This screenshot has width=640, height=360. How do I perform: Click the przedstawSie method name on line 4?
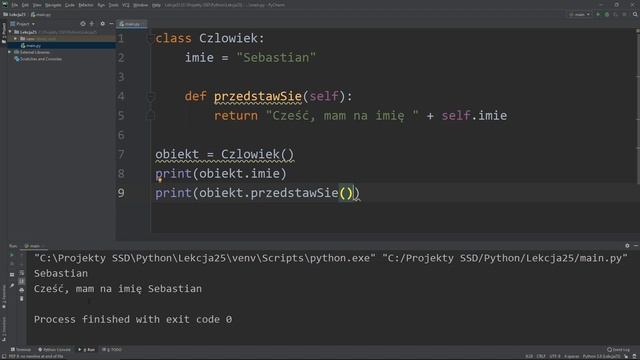(x=258, y=96)
